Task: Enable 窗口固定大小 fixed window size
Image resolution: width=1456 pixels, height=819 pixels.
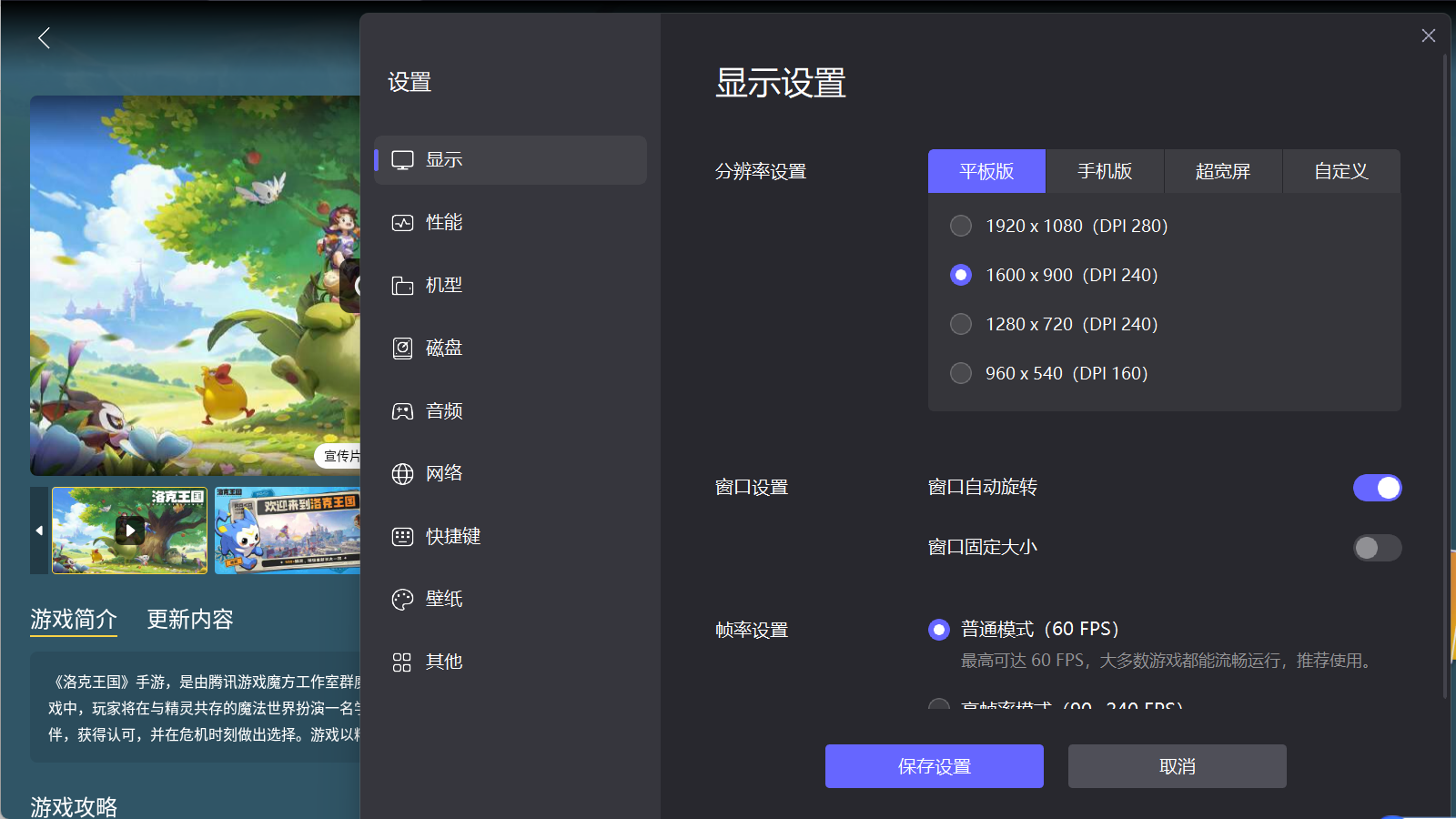Action: [1376, 548]
